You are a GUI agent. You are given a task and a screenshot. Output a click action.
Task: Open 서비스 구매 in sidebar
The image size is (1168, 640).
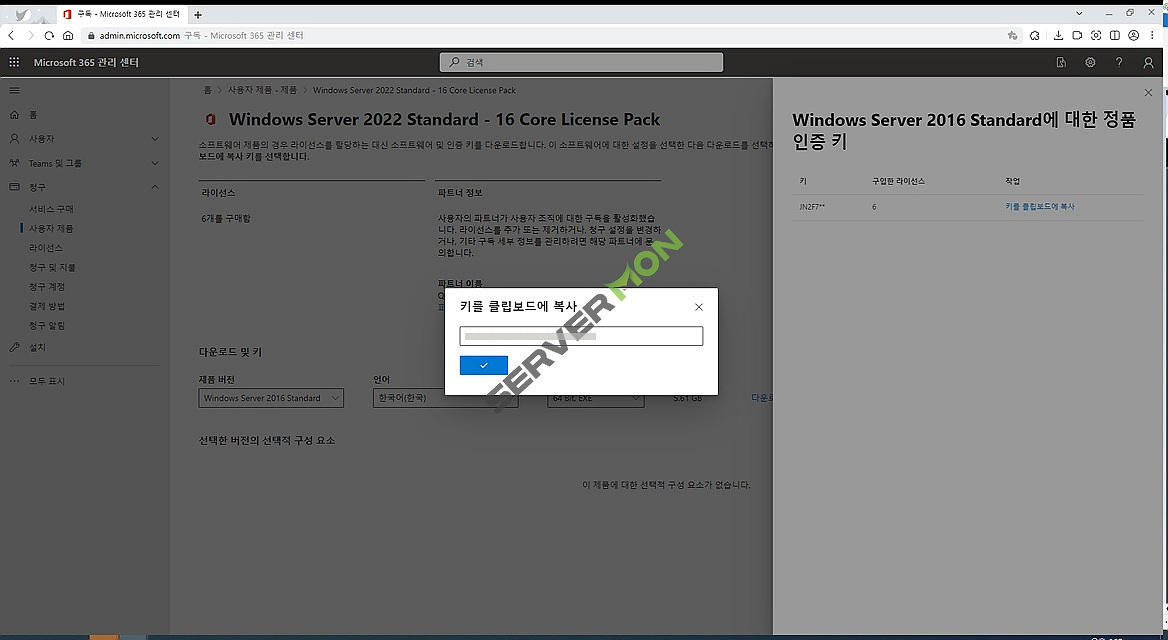tap(51, 209)
